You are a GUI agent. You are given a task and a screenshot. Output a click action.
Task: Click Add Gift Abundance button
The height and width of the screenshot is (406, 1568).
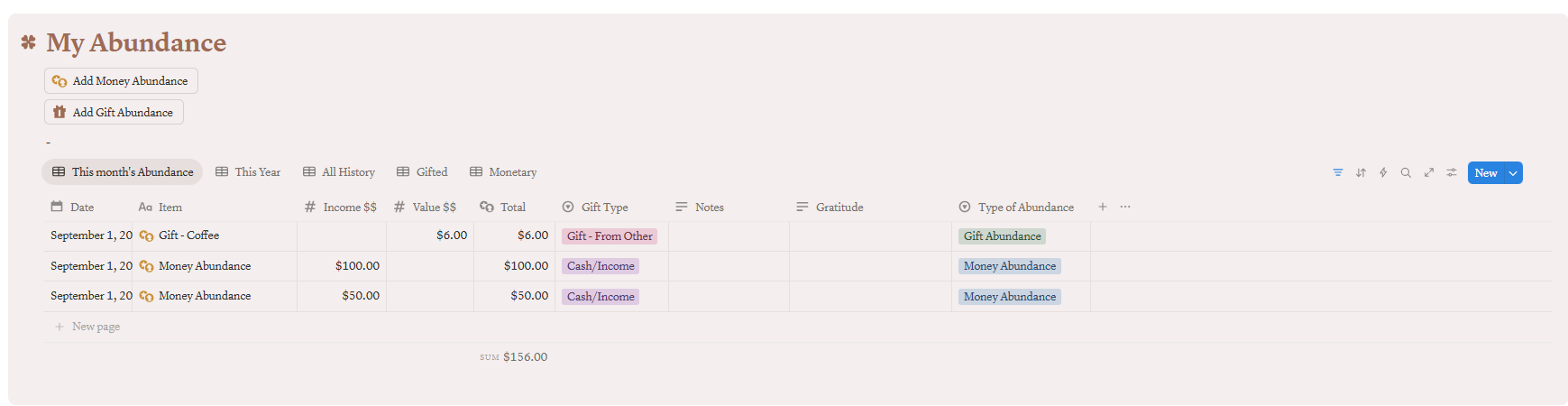[114, 113]
